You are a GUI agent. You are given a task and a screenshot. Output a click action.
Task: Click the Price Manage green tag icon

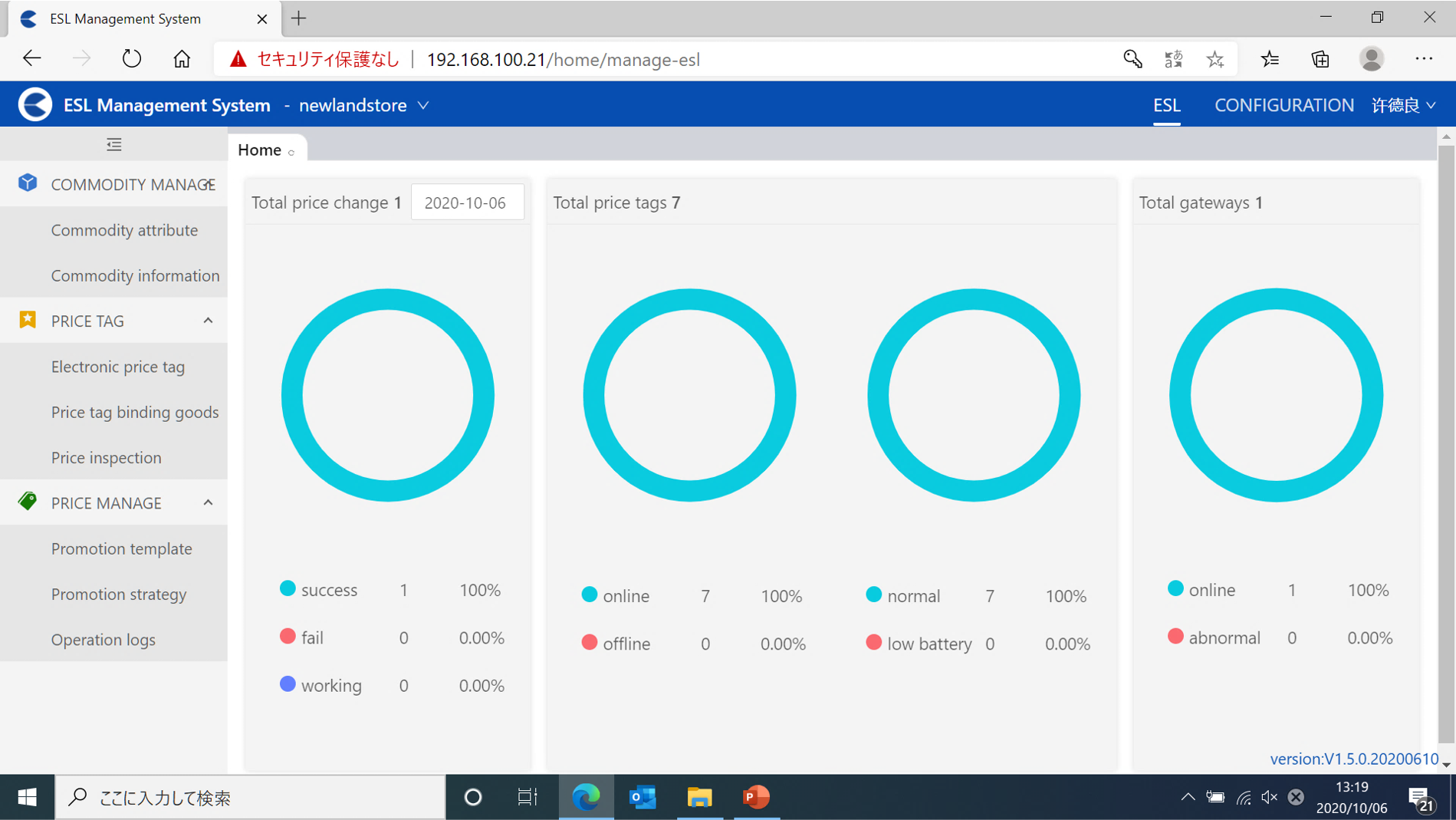pos(28,502)
